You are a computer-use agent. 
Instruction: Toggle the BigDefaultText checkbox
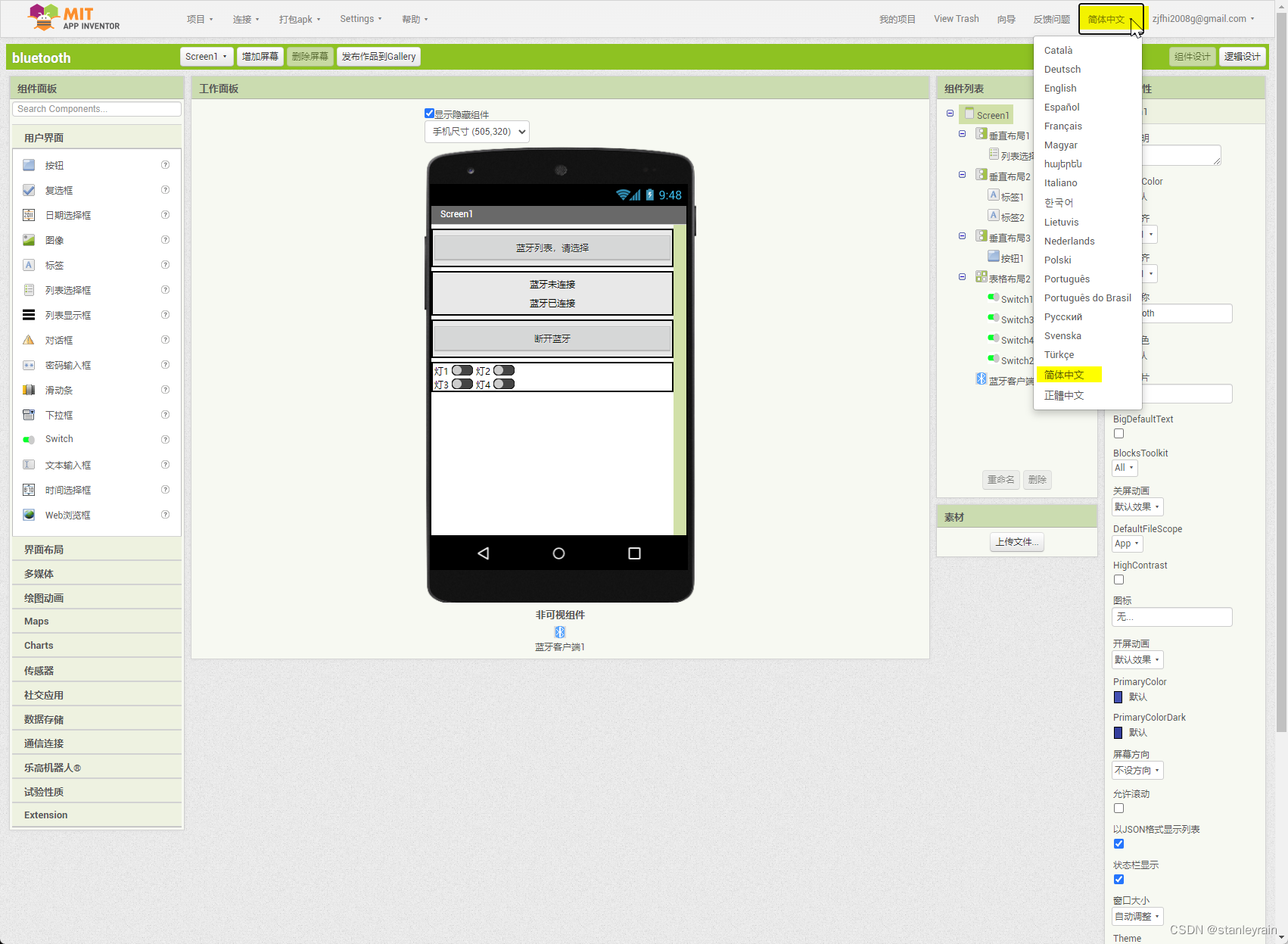pyautogui.click(x=1118, y=434)
